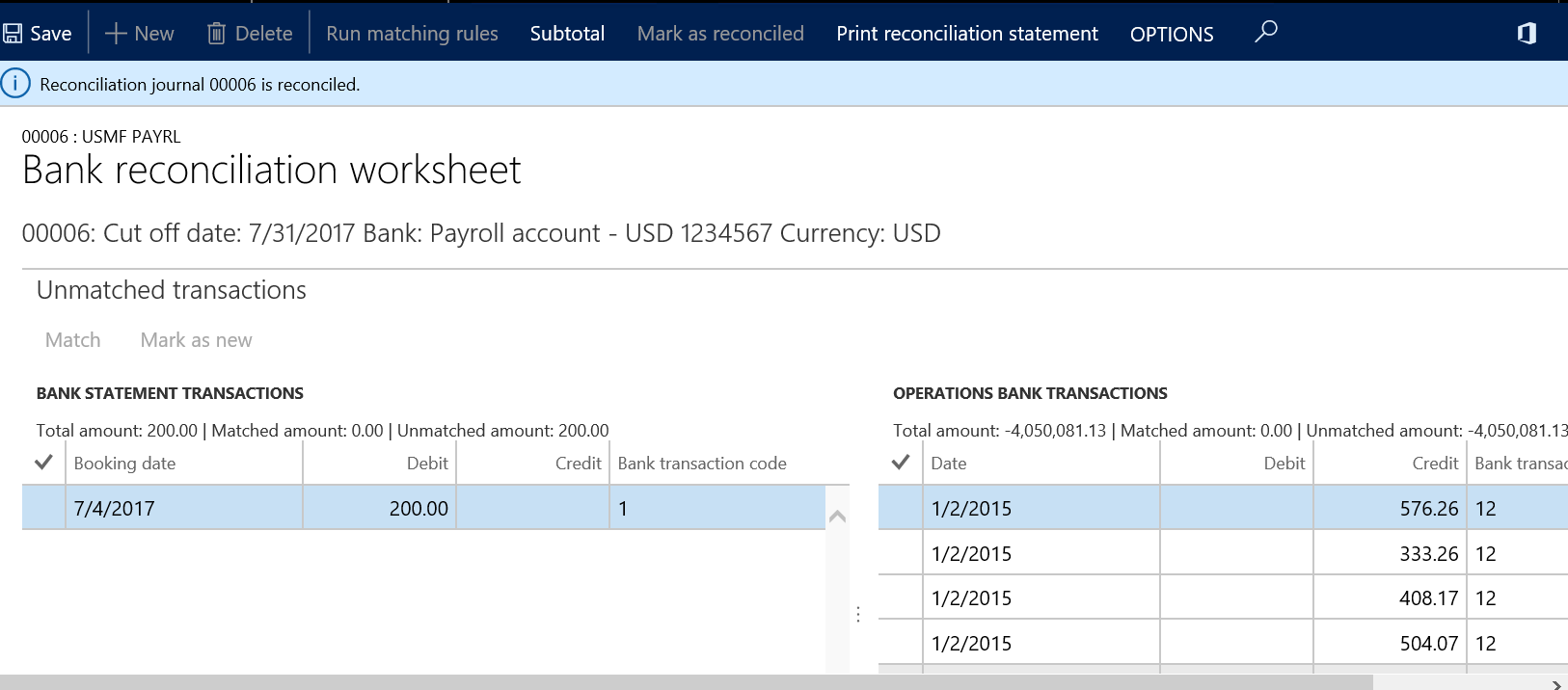
Task: Click the Run matching rules button
Action: [412, 34]
